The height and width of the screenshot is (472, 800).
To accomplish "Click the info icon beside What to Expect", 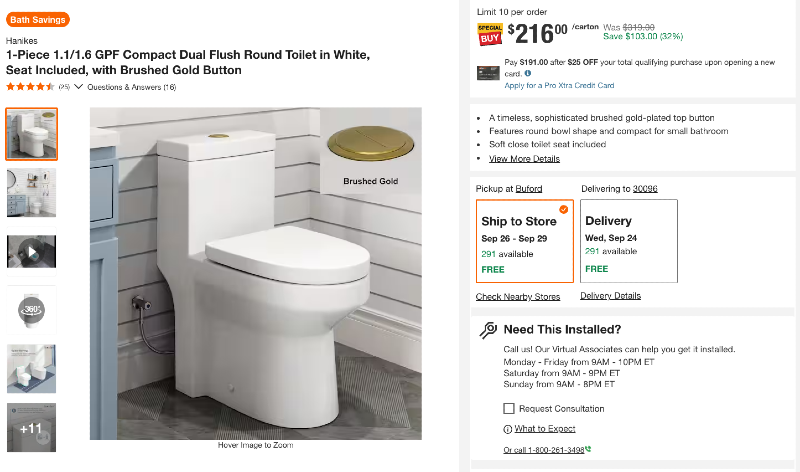I will click(x=508, y=430).
